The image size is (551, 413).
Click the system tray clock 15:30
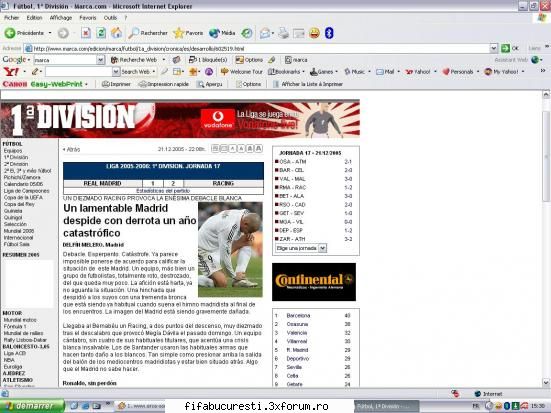[538, 406]
